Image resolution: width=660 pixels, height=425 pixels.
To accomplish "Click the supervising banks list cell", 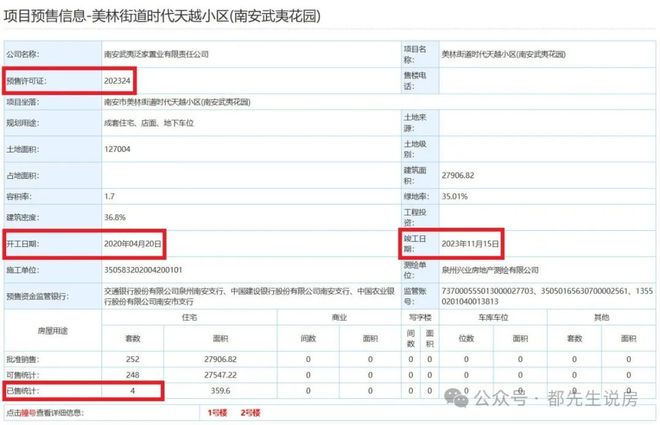I will 250,296.
